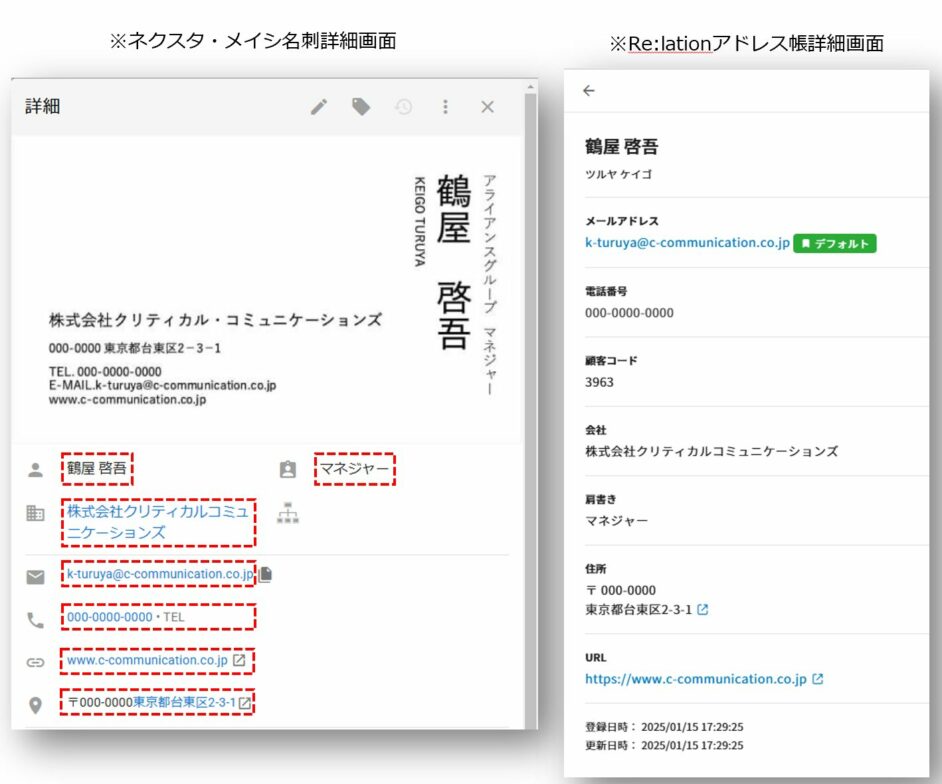Click postal code 〒 000-0000 in Re:lation
This screenshot has height=784, width=942.
click(x=621, y=591)
